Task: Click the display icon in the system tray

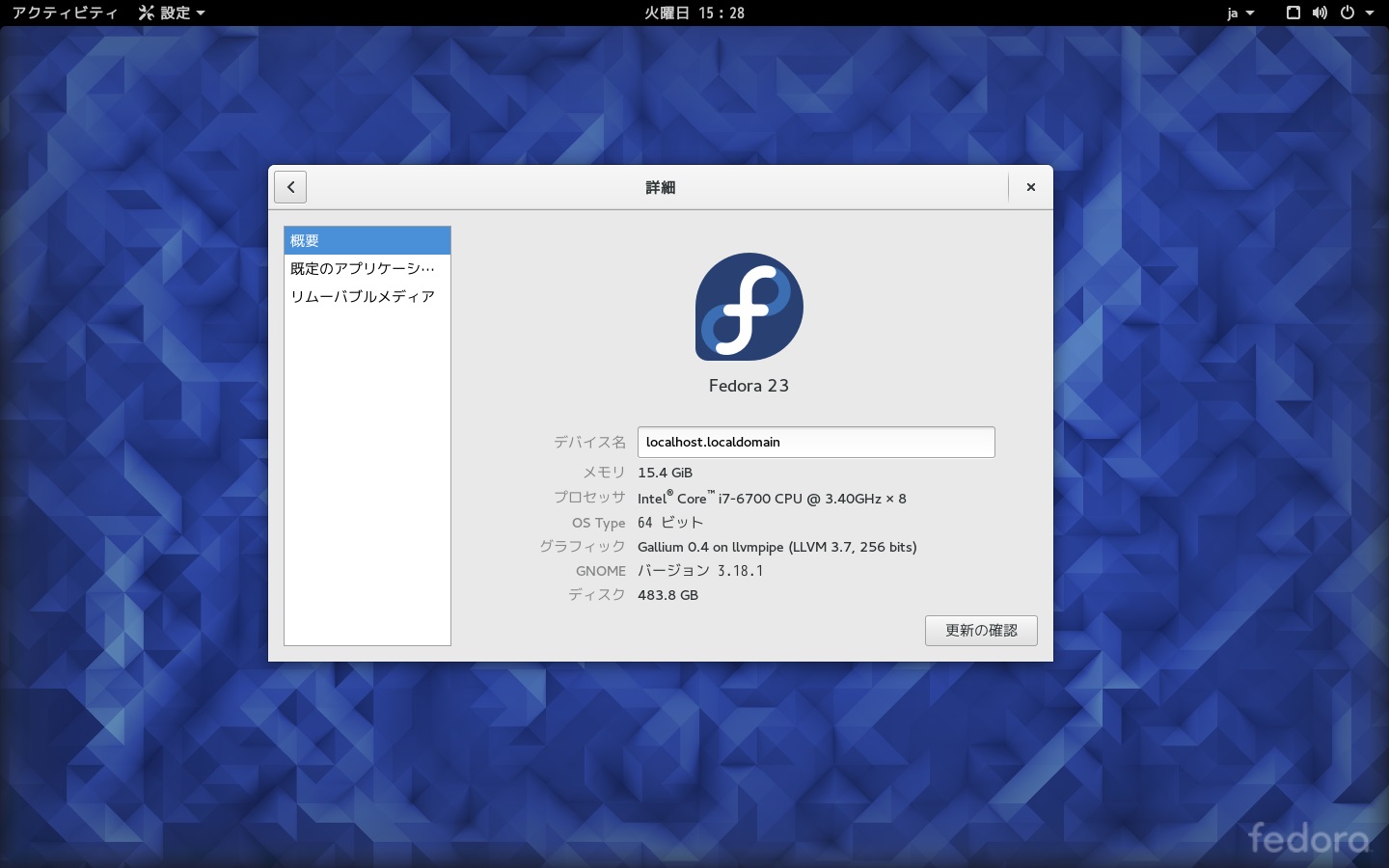Action: (1294, 13)
